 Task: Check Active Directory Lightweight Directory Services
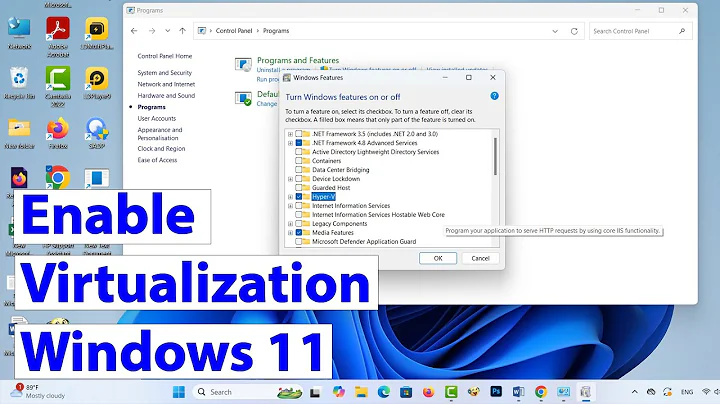point(298,152)
